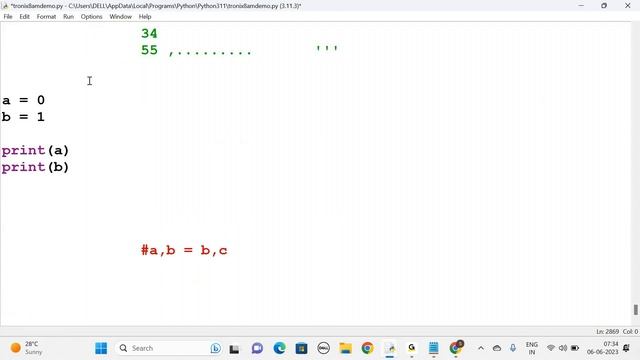Image resolution: width=640 pixels, height=360 pixels.
Task: Open the volume speaker tray icon
Action: [563, 348]
